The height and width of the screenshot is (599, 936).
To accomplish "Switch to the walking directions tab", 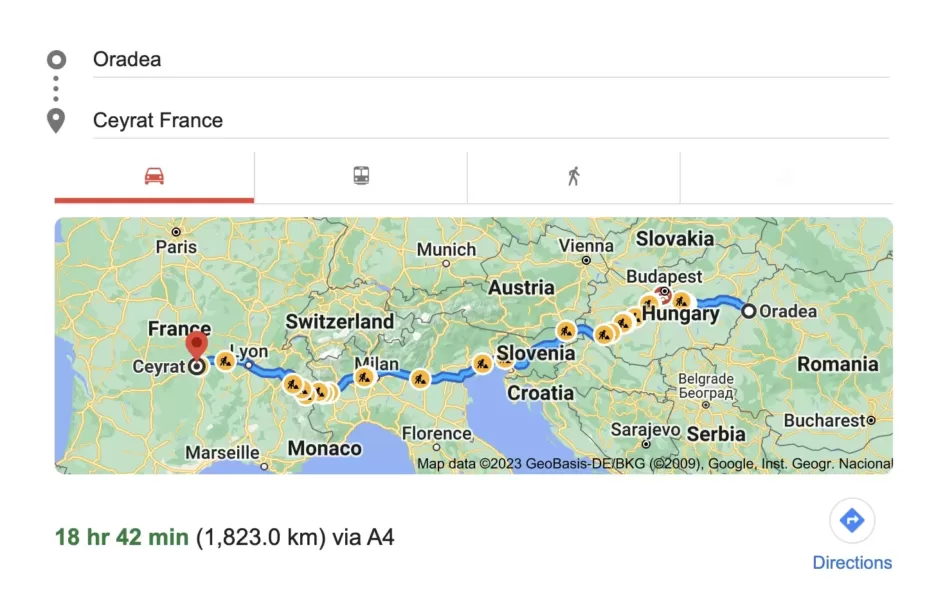I will click(x=573, y=177).
